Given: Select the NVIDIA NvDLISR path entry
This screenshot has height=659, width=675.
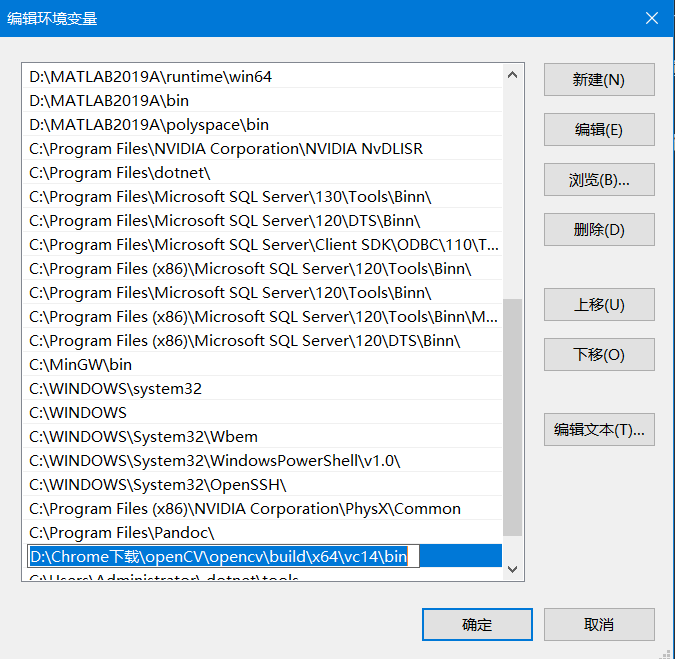Looking at the screenshot, I should coord(262,149).
